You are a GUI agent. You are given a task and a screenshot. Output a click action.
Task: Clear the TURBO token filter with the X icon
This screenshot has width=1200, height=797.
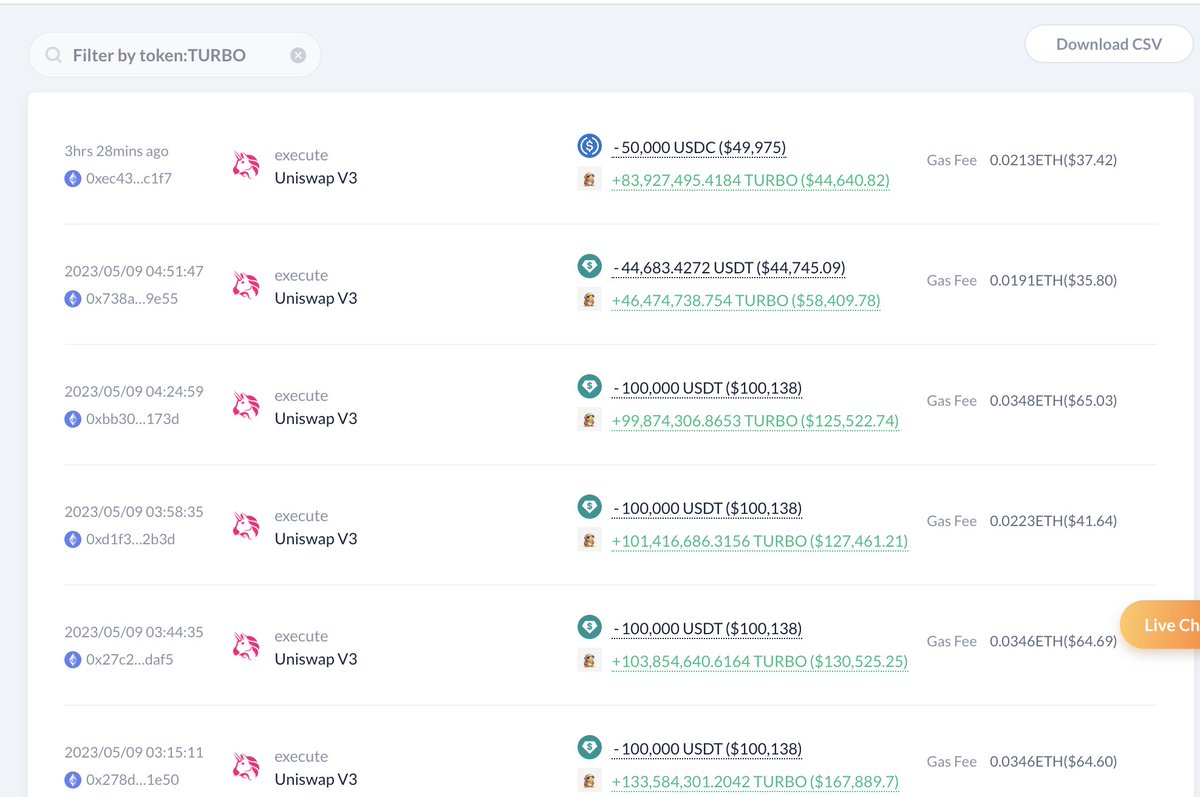(x=297, y=55)
